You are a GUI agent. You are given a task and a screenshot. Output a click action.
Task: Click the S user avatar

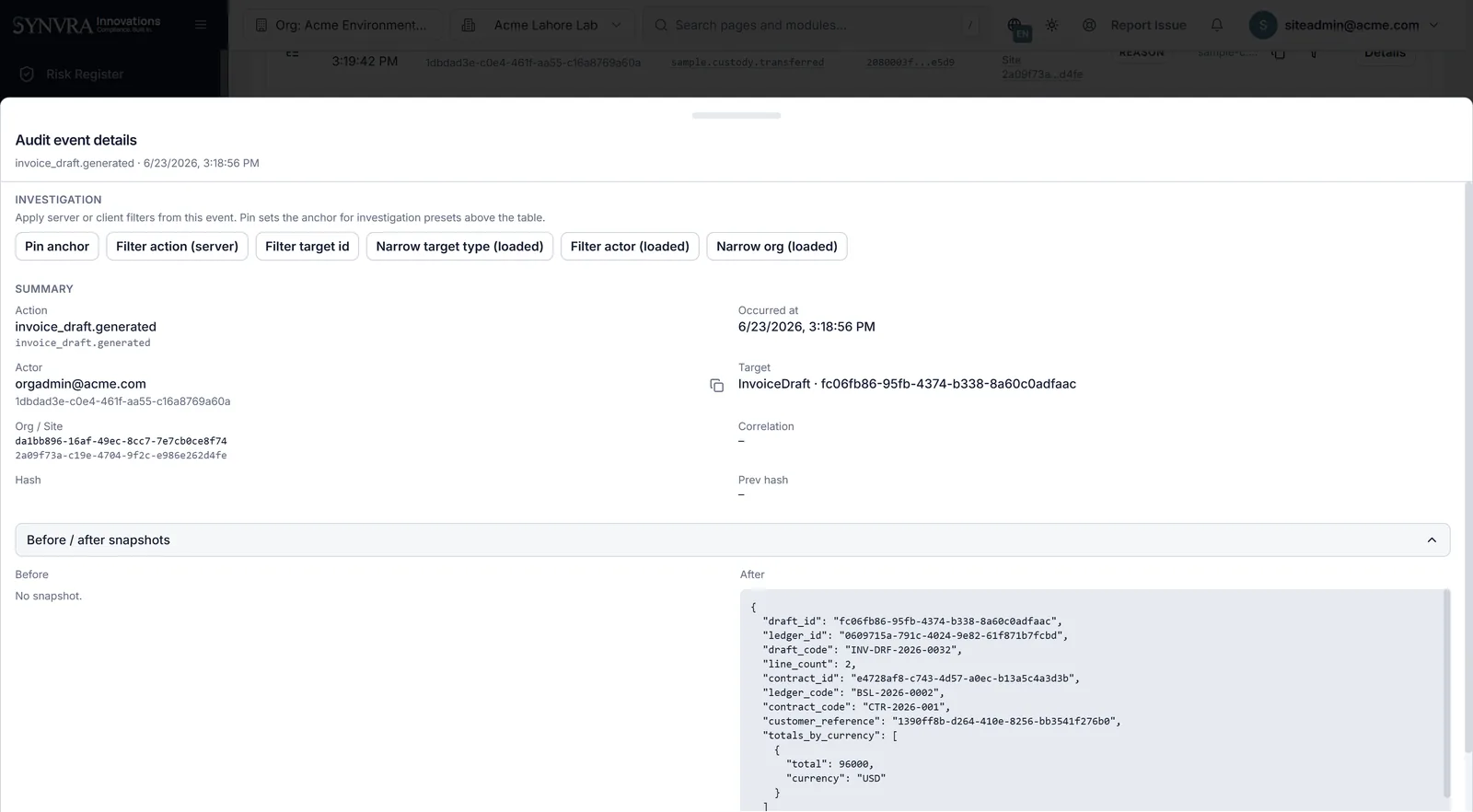click(1263, 25)
